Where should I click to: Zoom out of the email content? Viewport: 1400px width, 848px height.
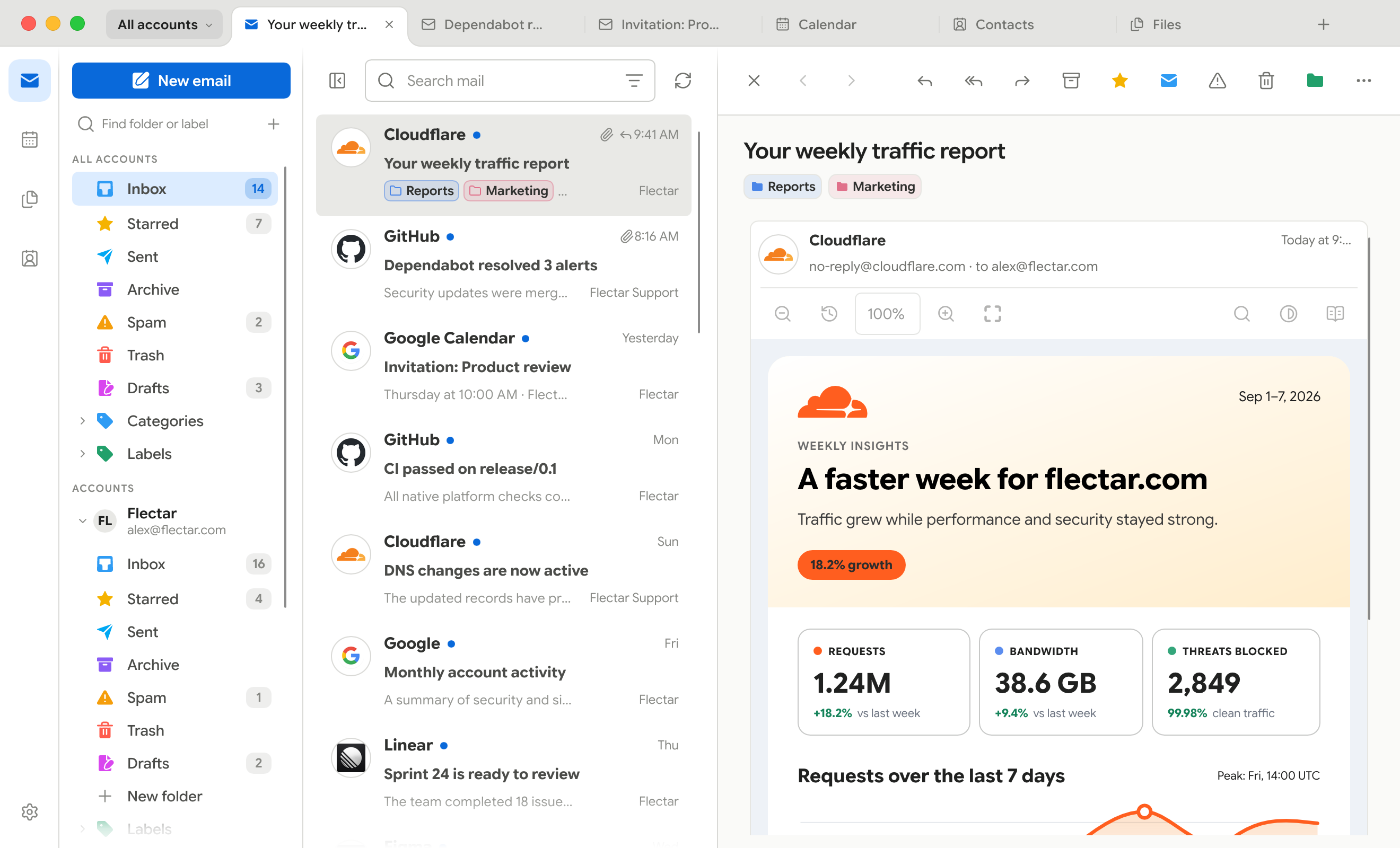782,314
